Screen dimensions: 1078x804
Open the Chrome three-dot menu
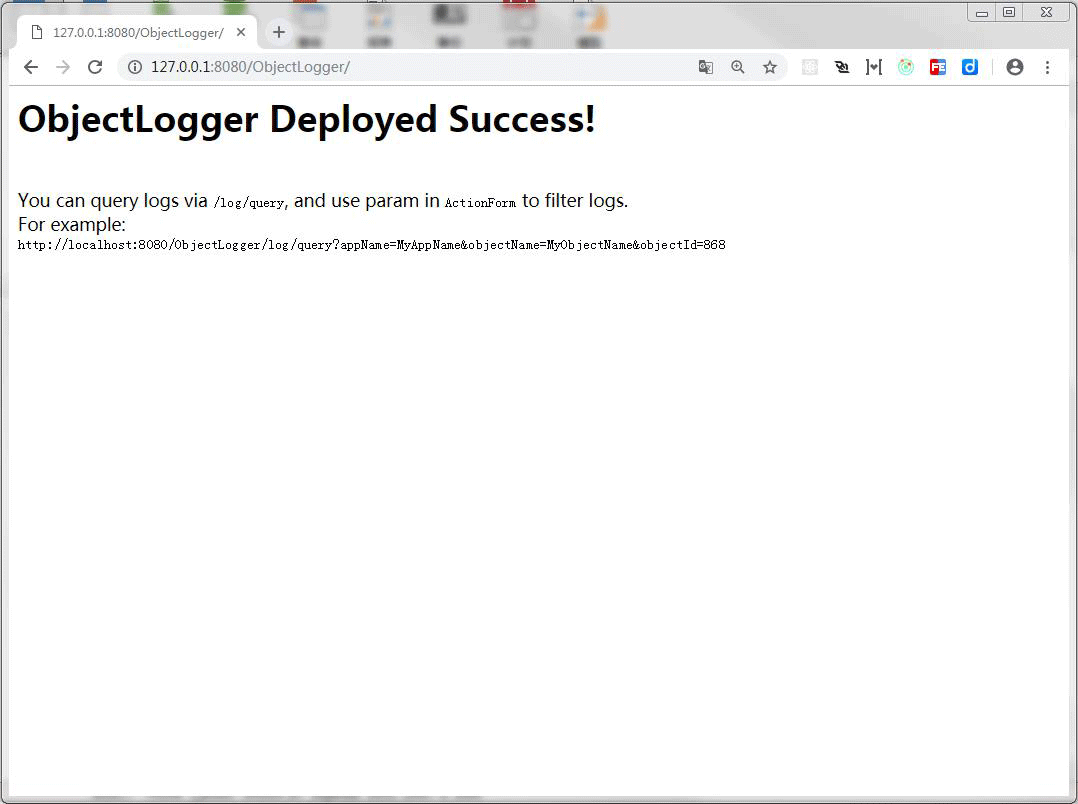pyautogui.click(x=1047, y=67)
